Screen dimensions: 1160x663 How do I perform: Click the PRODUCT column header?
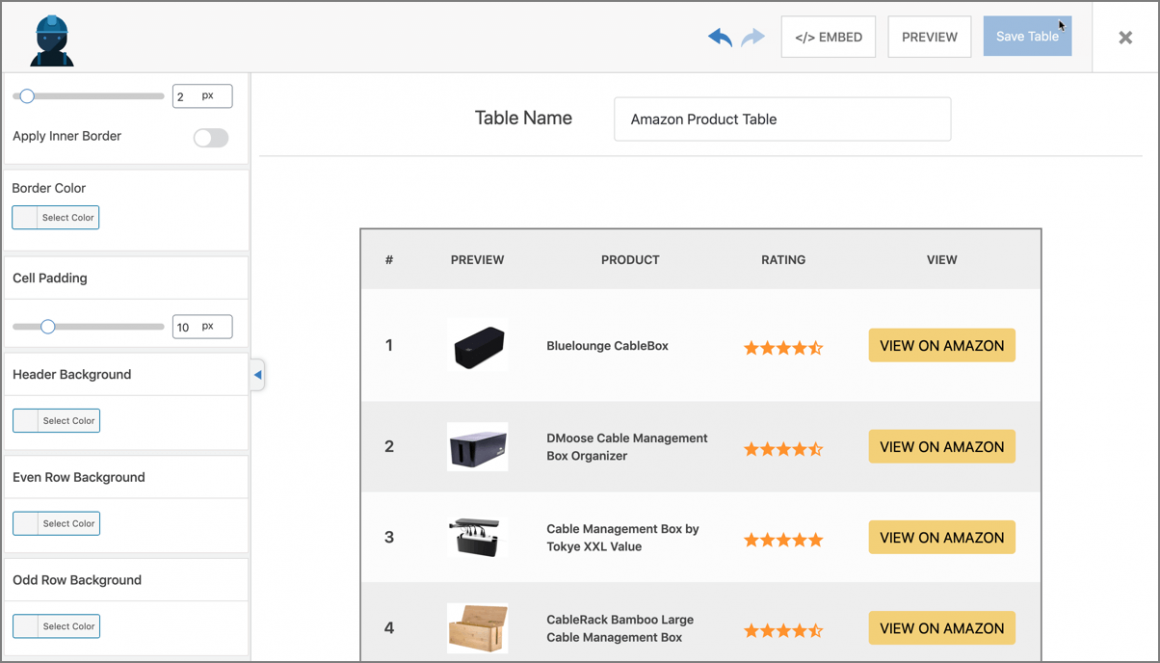630,260
